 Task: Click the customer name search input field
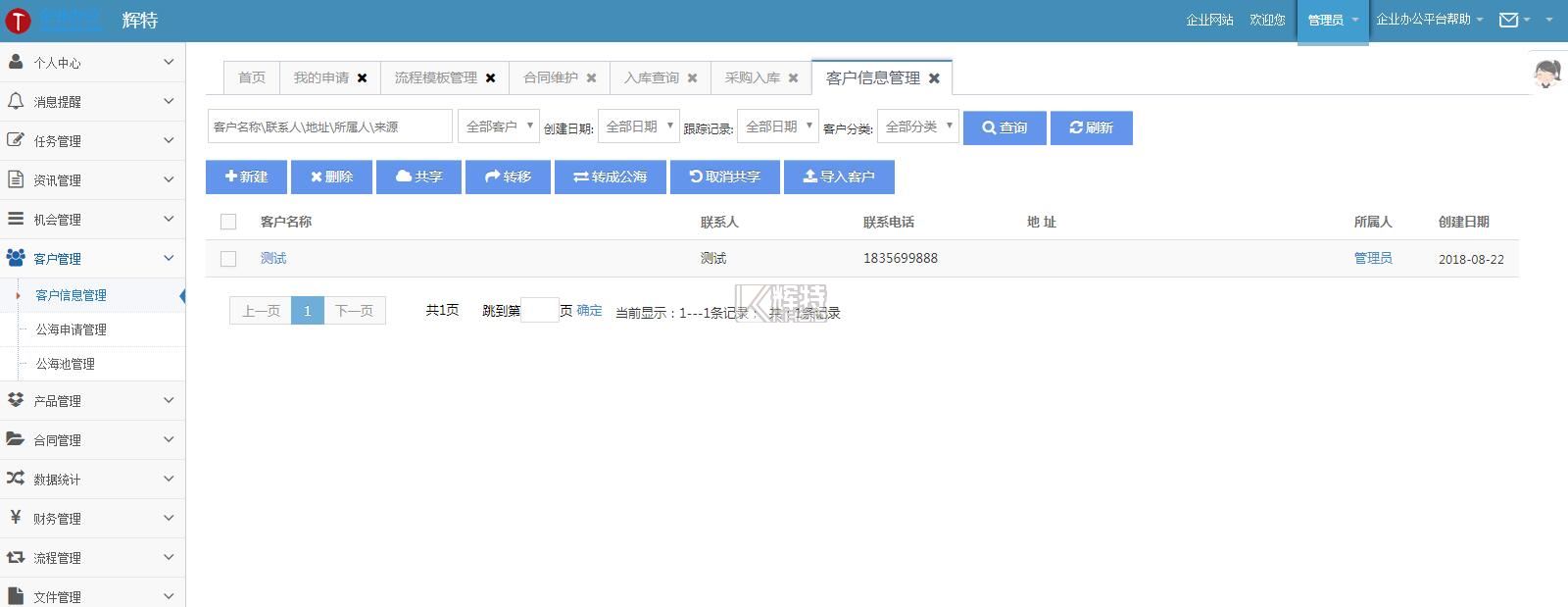tap(329, 126)
